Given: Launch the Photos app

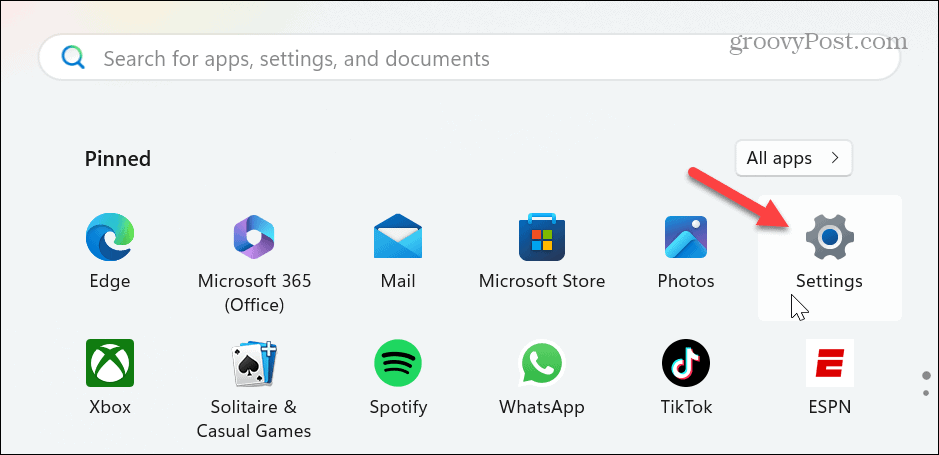Looking at the screenshot, I should [686, 237].
